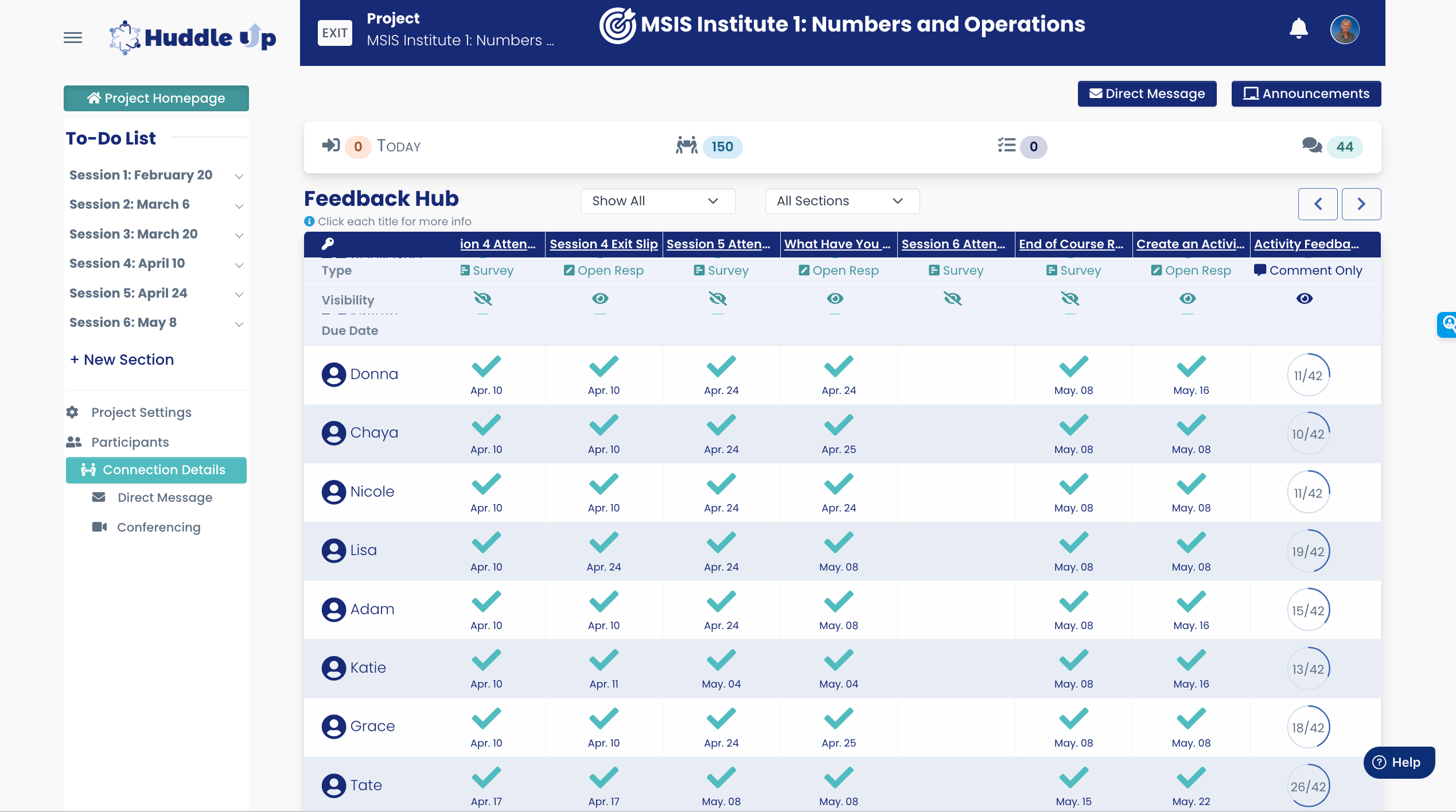Click next columns arrow

1361,204
